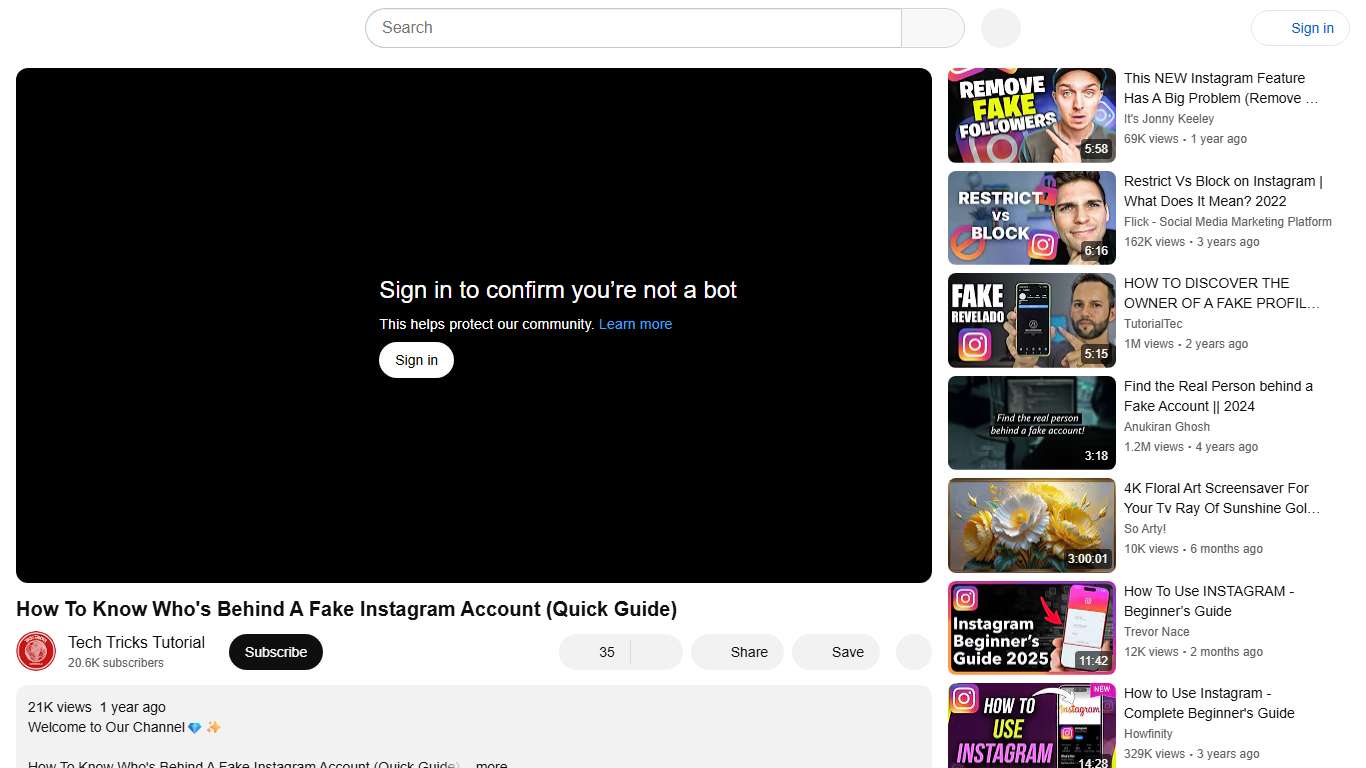This screenshot has height=768, width=1366.
Task: Click the Remove Fake Followers thumbnail
Action: click(x=1031, y=114)
